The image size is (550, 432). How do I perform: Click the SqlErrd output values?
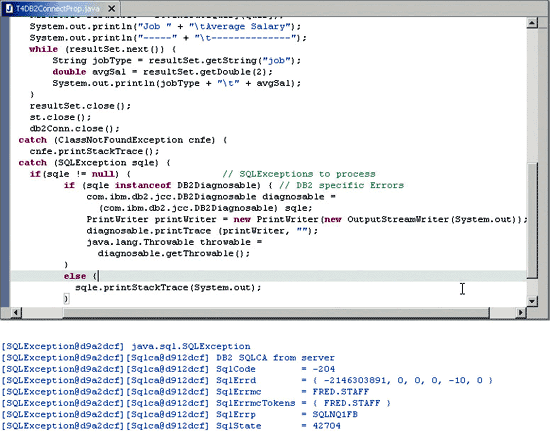point(403,380)
